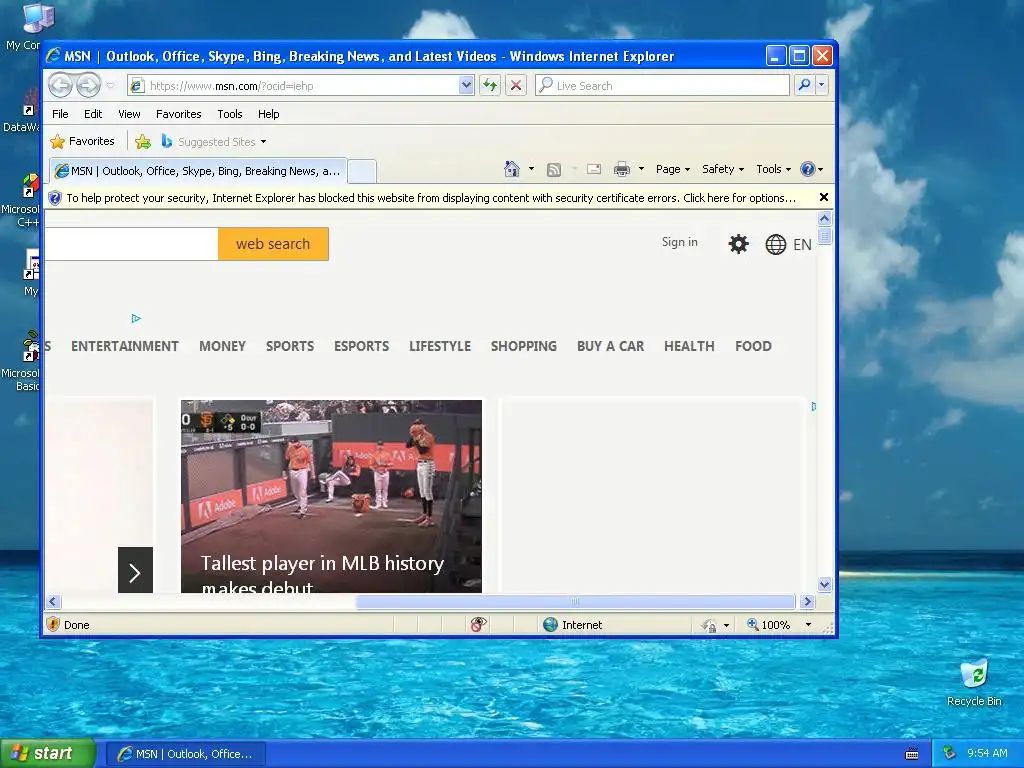
Task: Click the Sign in link
Action: pos(679,242)
